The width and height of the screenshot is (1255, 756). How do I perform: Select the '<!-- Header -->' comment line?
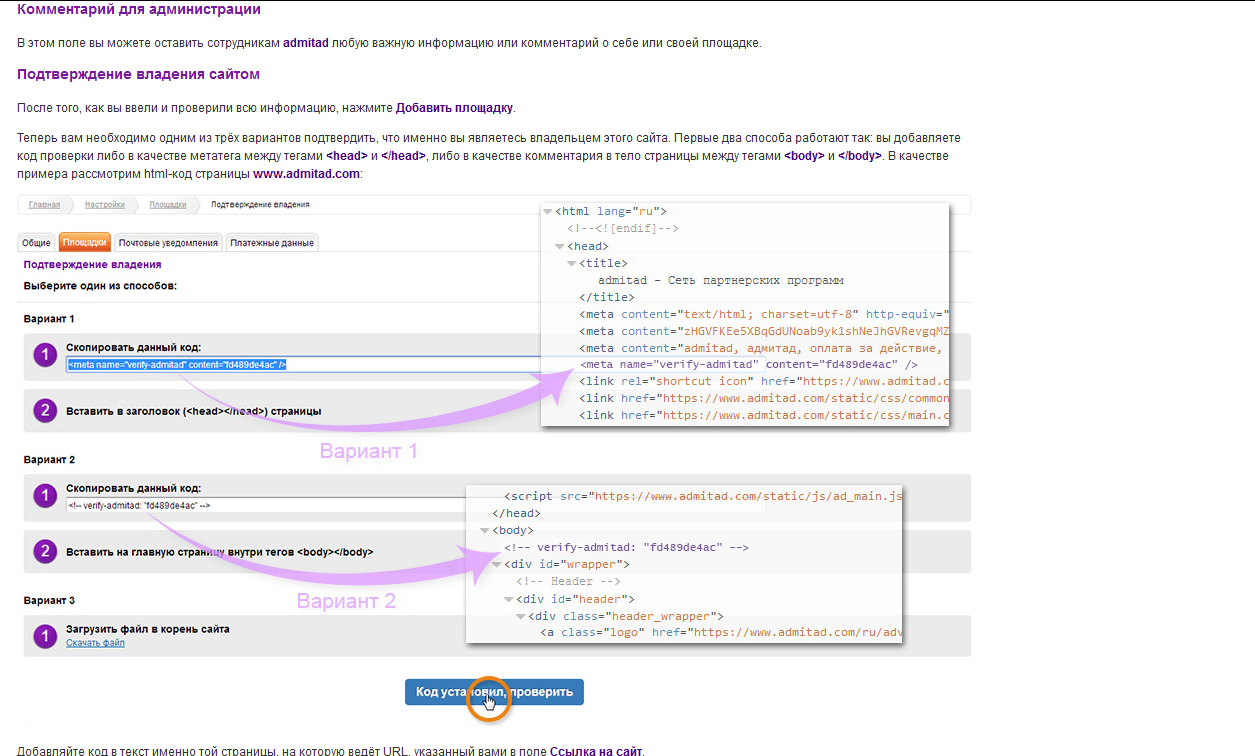tap(568, 581)
